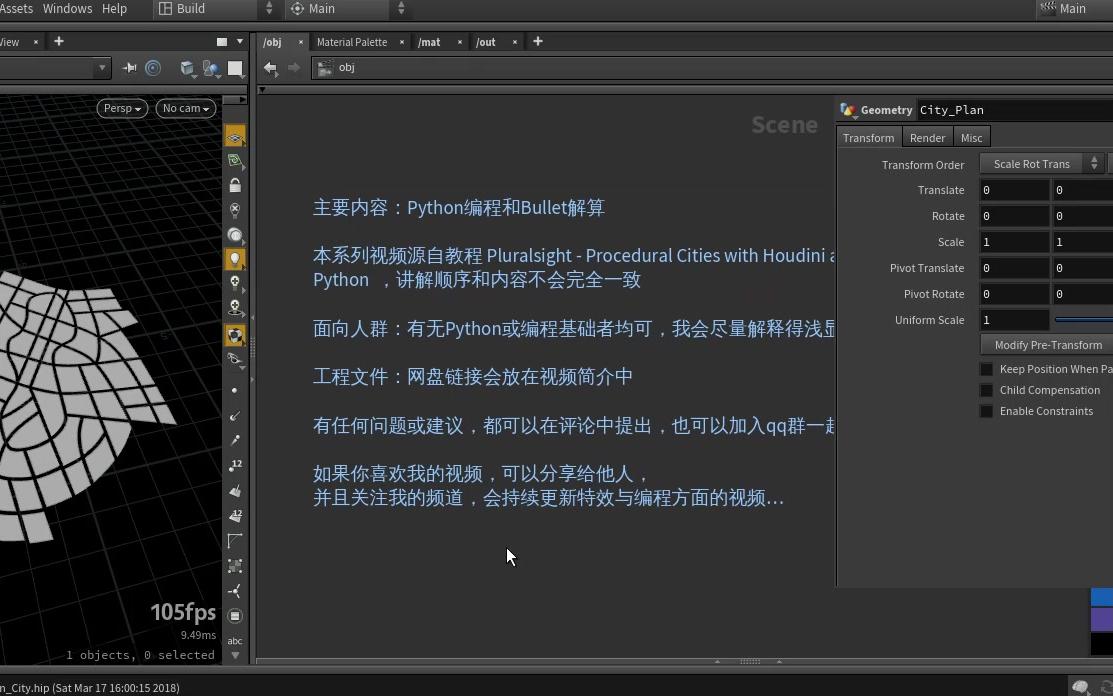Open pane options arrow beside square icon
This screenshot has height=696, width=1113.
click(240, 42)
